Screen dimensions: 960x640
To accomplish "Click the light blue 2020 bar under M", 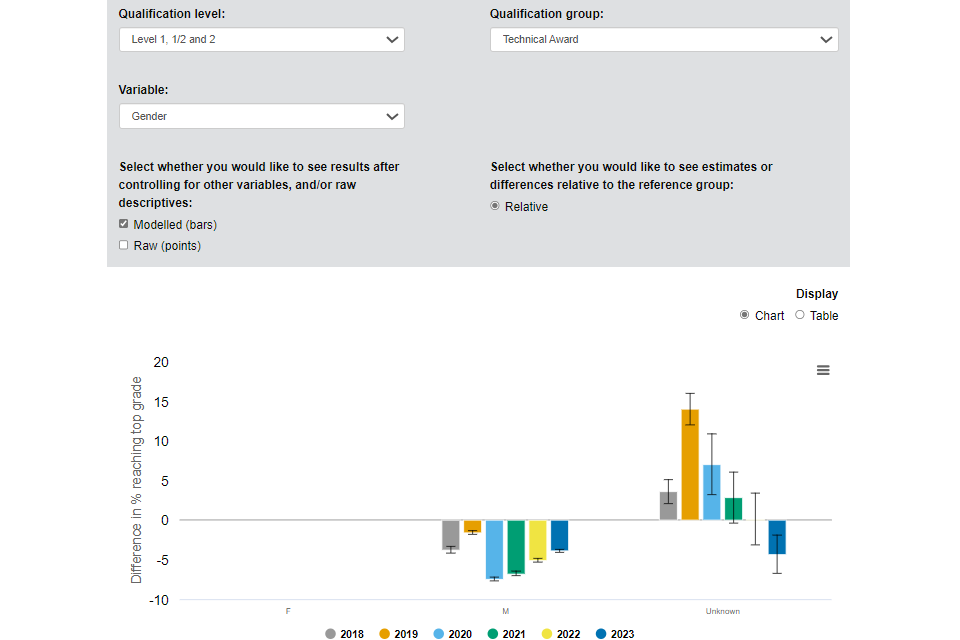I will pos(494,549).
